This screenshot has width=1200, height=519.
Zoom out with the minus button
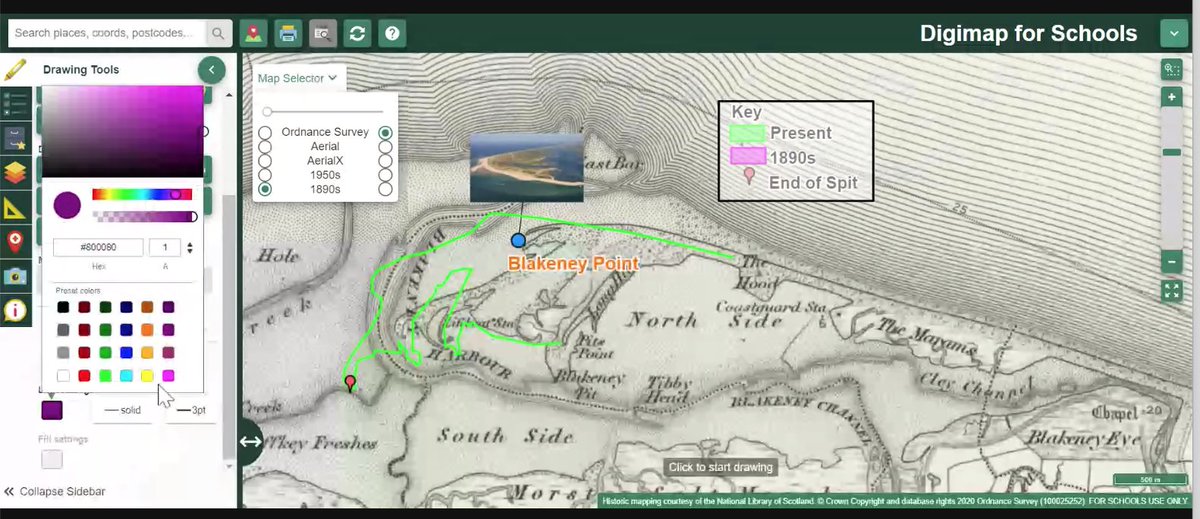click(1171, 263)
